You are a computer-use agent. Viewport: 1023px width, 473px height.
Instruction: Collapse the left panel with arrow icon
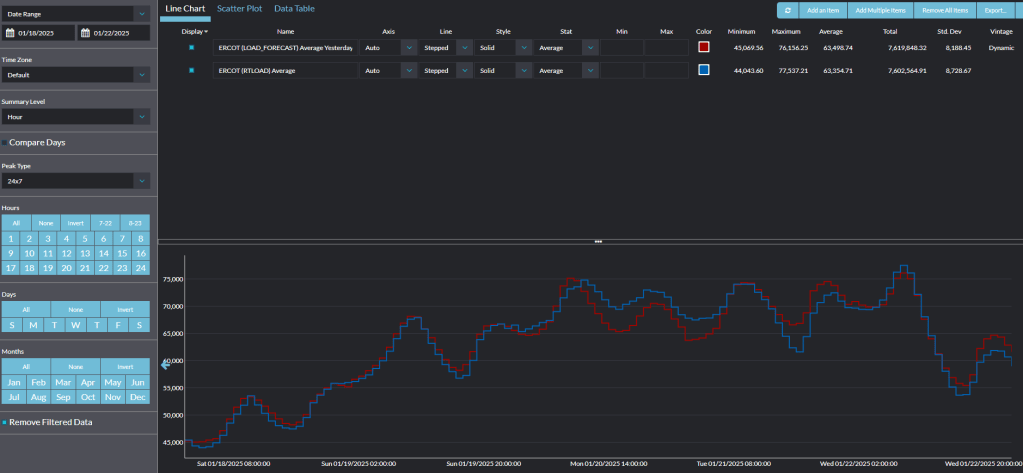(166, 365)
